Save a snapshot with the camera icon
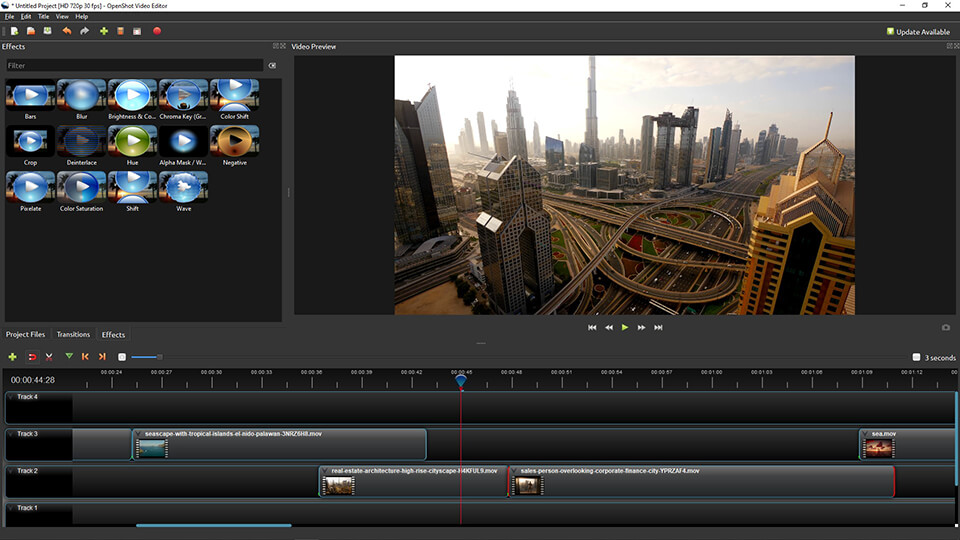This screenshot has width=960, height=540. (946, 327)
